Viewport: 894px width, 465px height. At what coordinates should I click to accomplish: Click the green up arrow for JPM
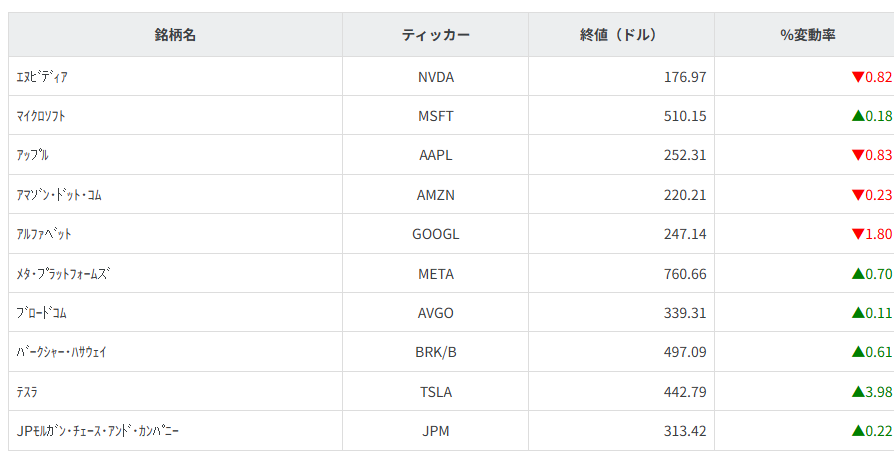[857, 431]
